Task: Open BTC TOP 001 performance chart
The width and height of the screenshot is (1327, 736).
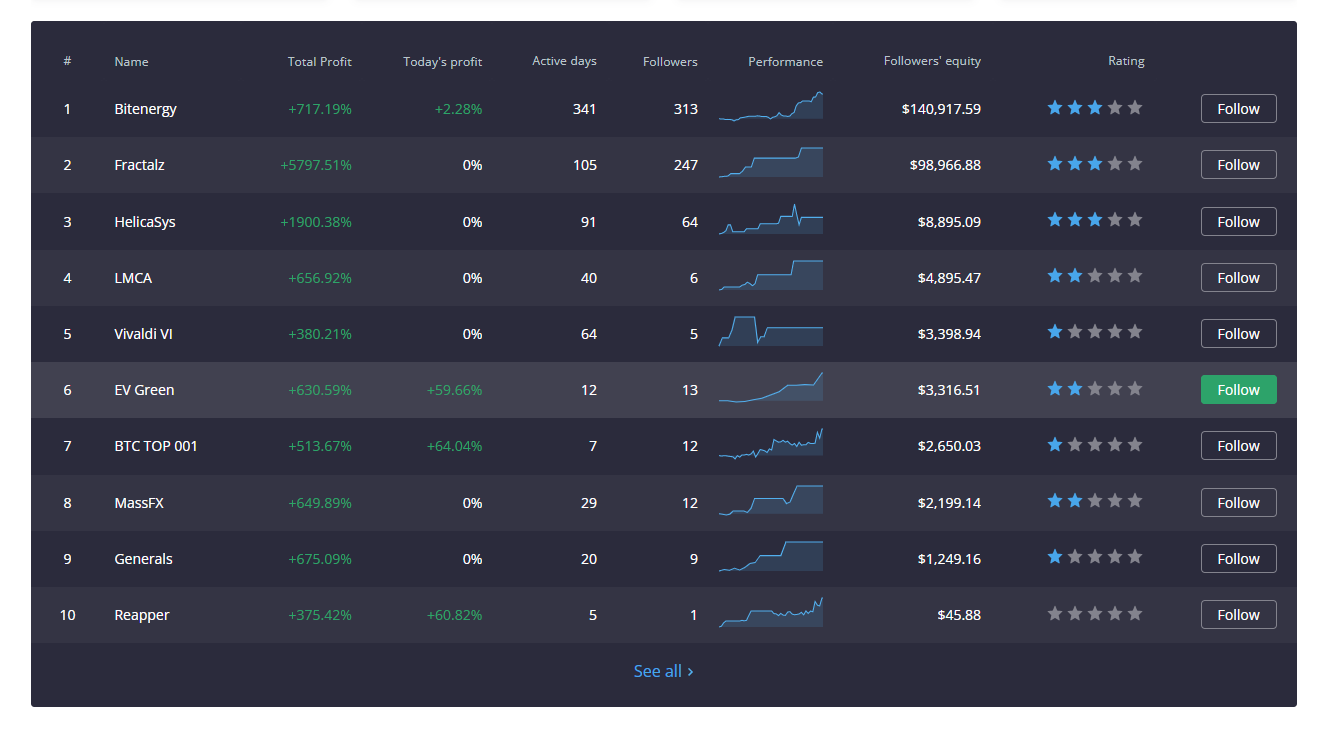Action: pos(770,443)
